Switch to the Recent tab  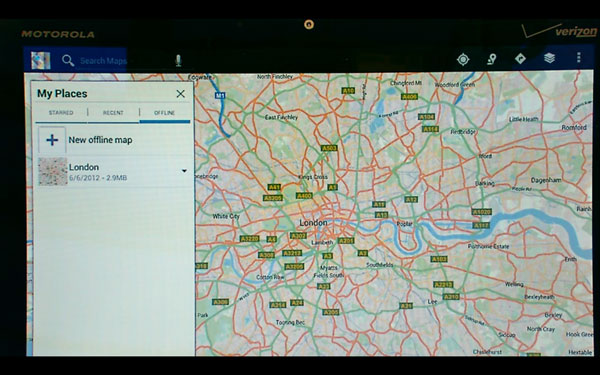[113, 112]
